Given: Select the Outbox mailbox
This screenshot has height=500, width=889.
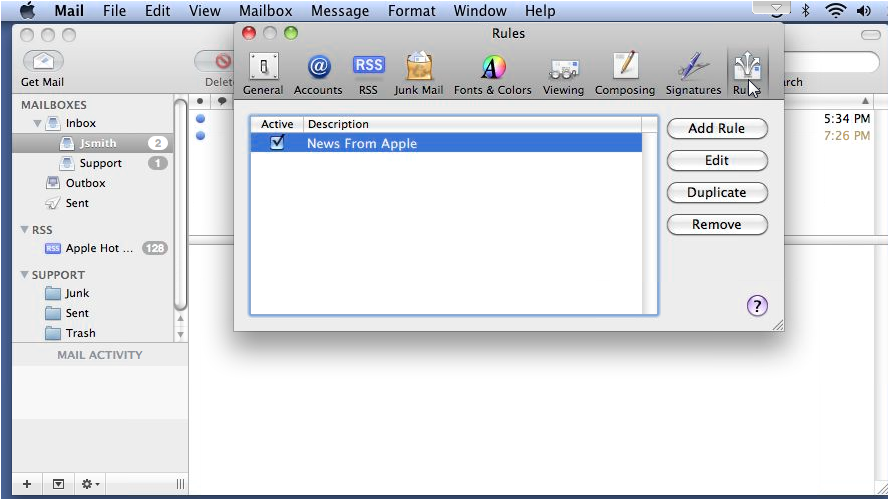Looking at the screenshot, I should click(x=92, y=183).
